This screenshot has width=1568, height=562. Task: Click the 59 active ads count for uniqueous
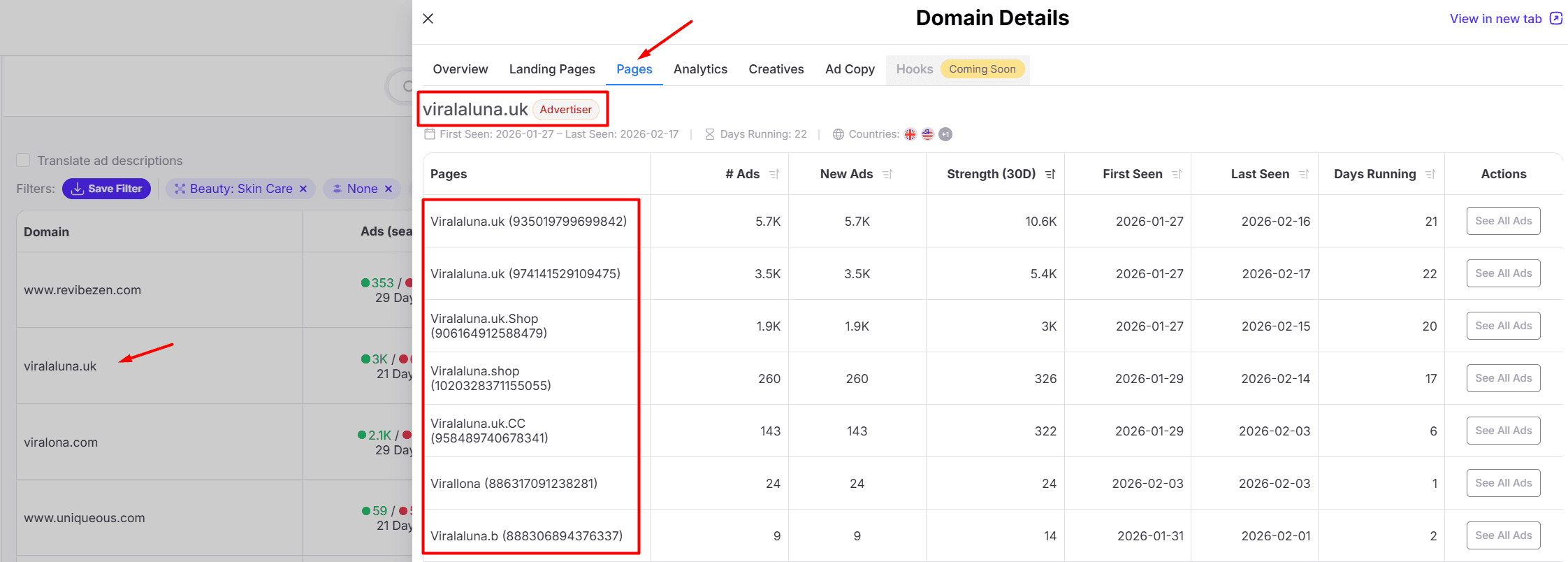(379, 511)
